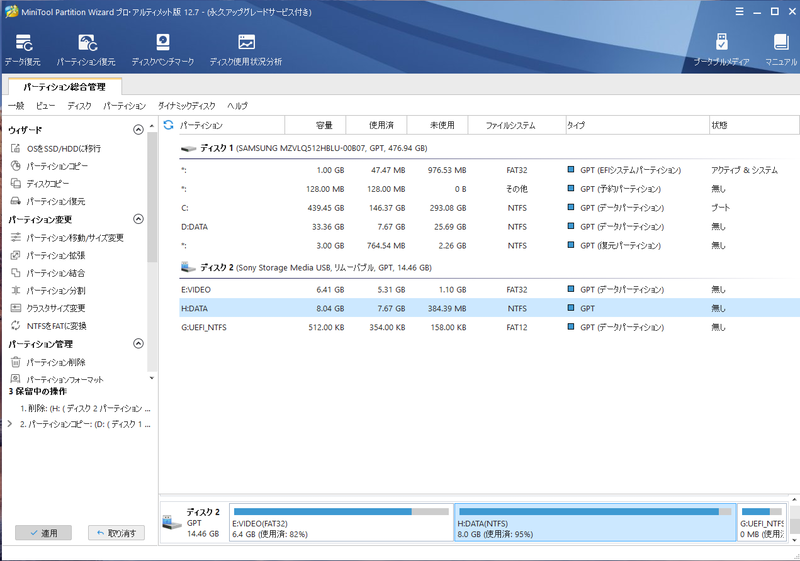Choose パーティション拡張 operation
The width and height of the screenshot is (800, 561).
(56, 255)
